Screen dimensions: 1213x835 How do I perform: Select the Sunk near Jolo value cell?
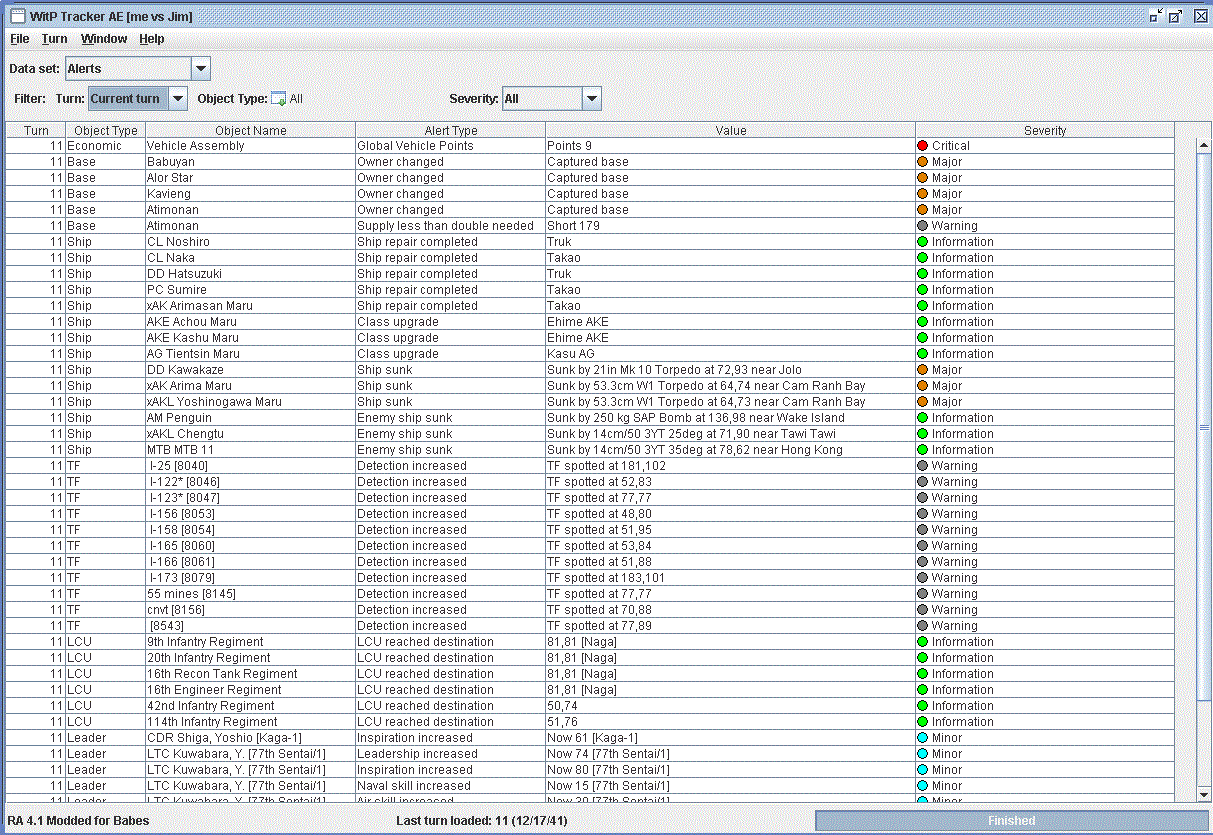[731, 370]
